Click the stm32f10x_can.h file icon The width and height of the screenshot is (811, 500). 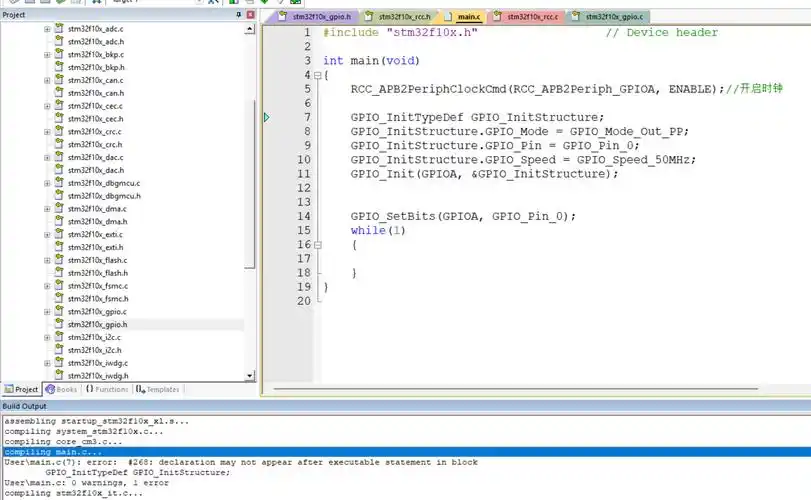[59, 93]
